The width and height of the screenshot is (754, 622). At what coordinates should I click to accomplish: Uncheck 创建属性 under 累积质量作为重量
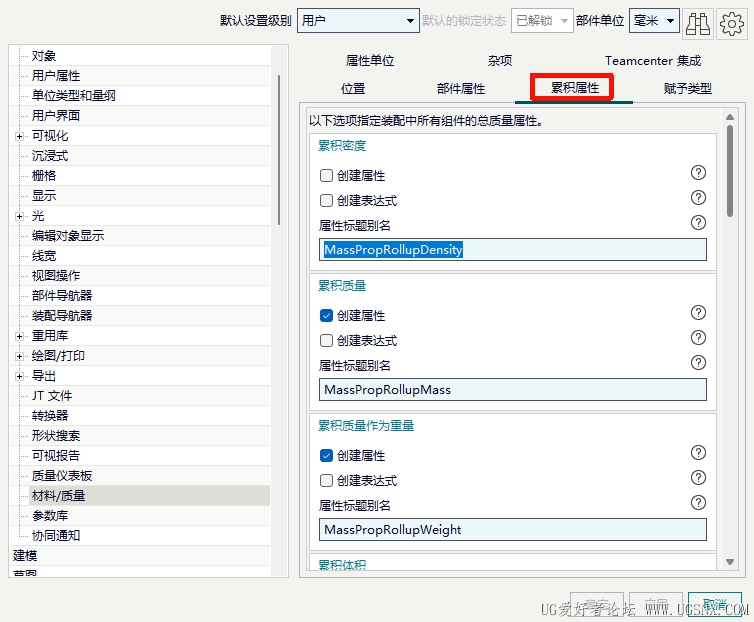coord(326,456)
